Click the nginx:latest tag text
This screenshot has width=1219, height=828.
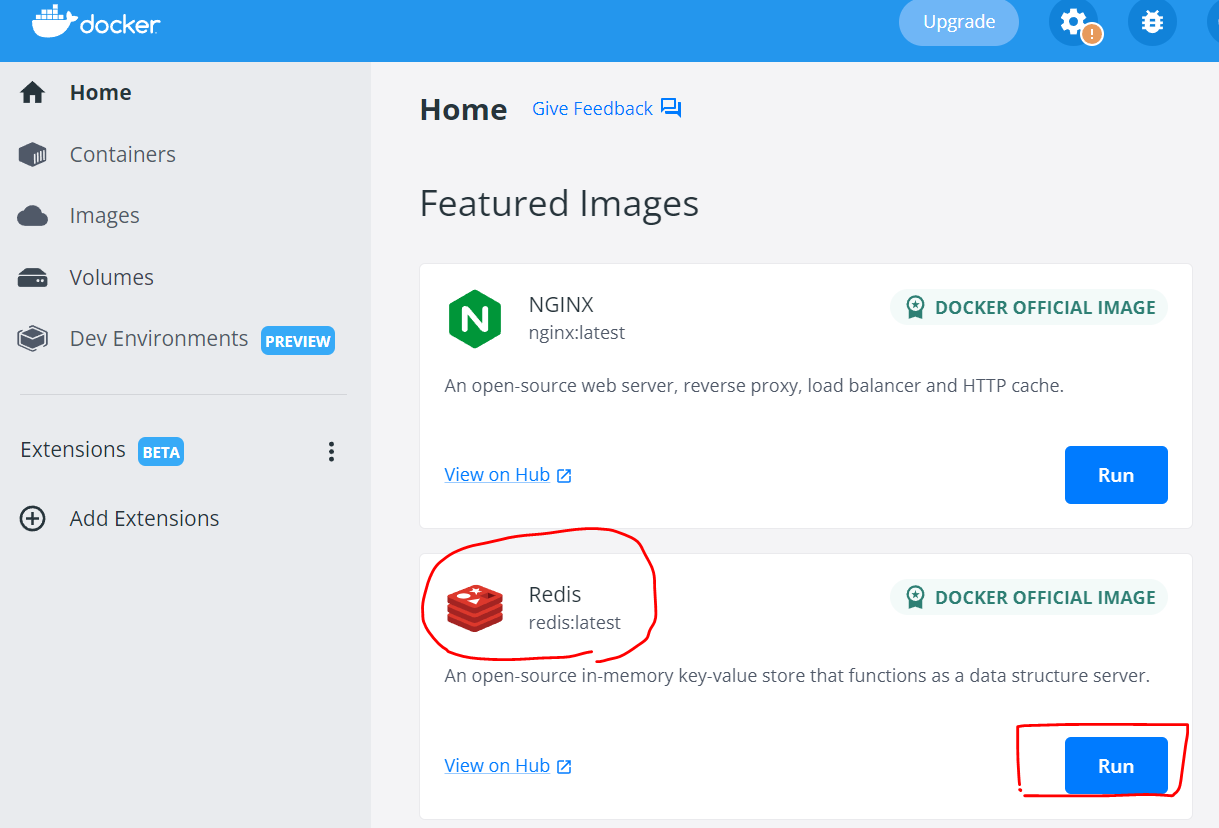(x=577, y=333)
